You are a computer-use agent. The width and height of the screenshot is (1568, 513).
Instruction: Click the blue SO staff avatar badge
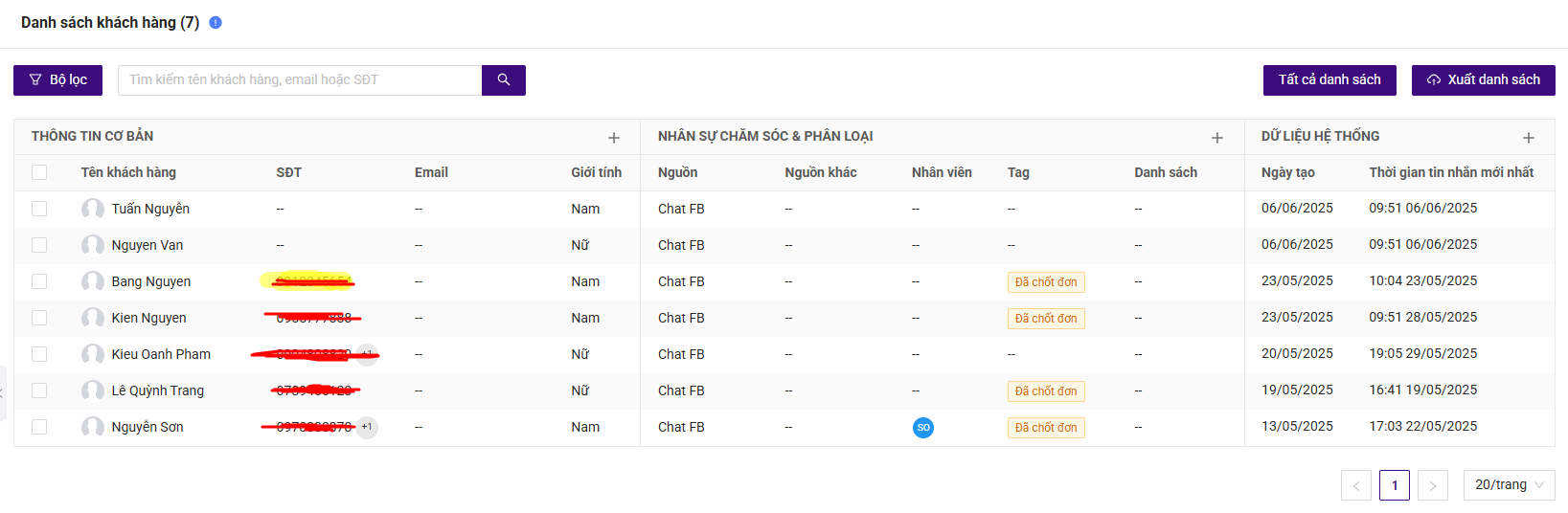coord(923,428)
